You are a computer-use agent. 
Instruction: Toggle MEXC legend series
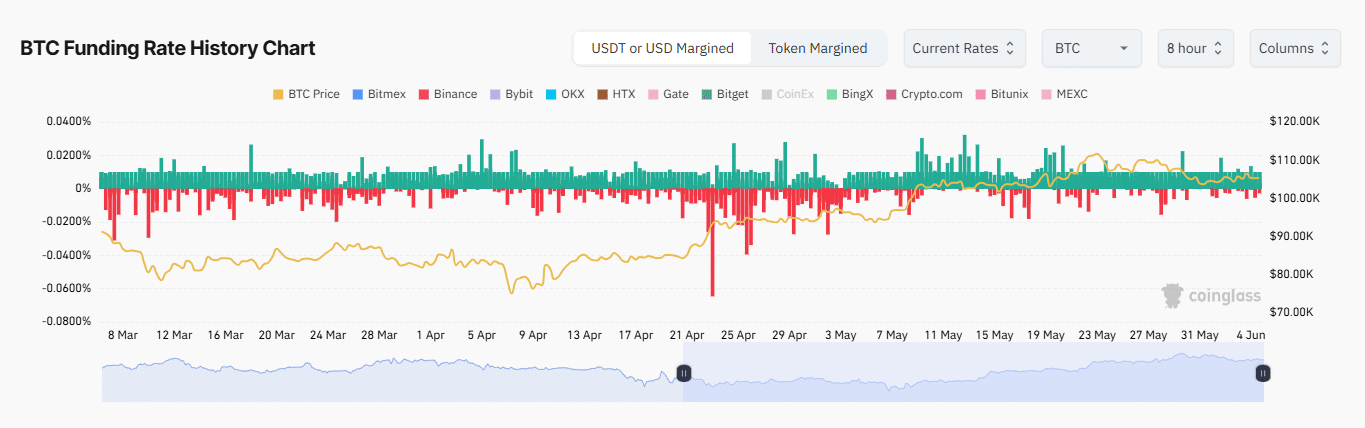pyautogui.click(x=1064, y=94)
